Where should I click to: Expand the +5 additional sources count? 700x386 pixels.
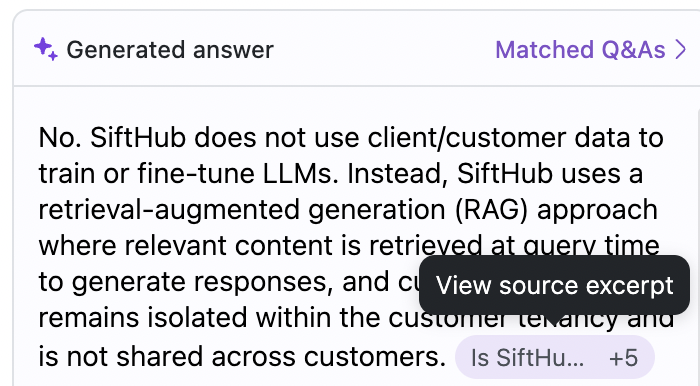tap(623, 357)
